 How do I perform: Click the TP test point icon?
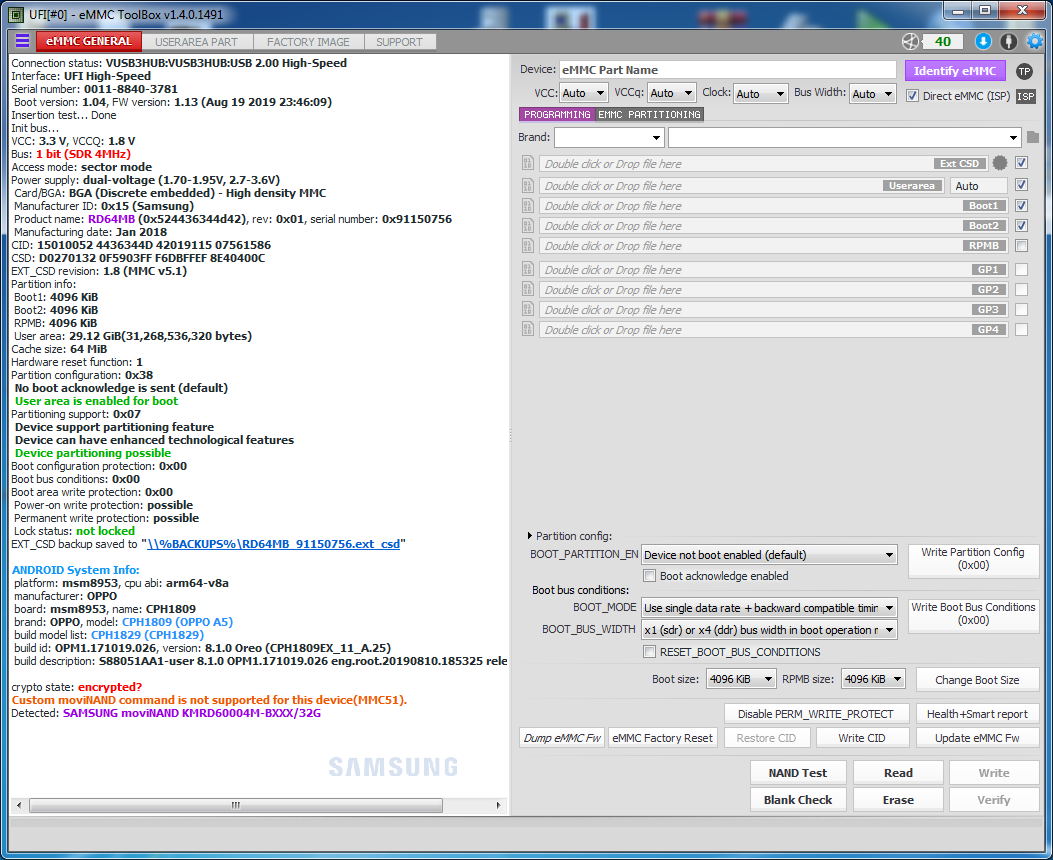point(1023,71)
